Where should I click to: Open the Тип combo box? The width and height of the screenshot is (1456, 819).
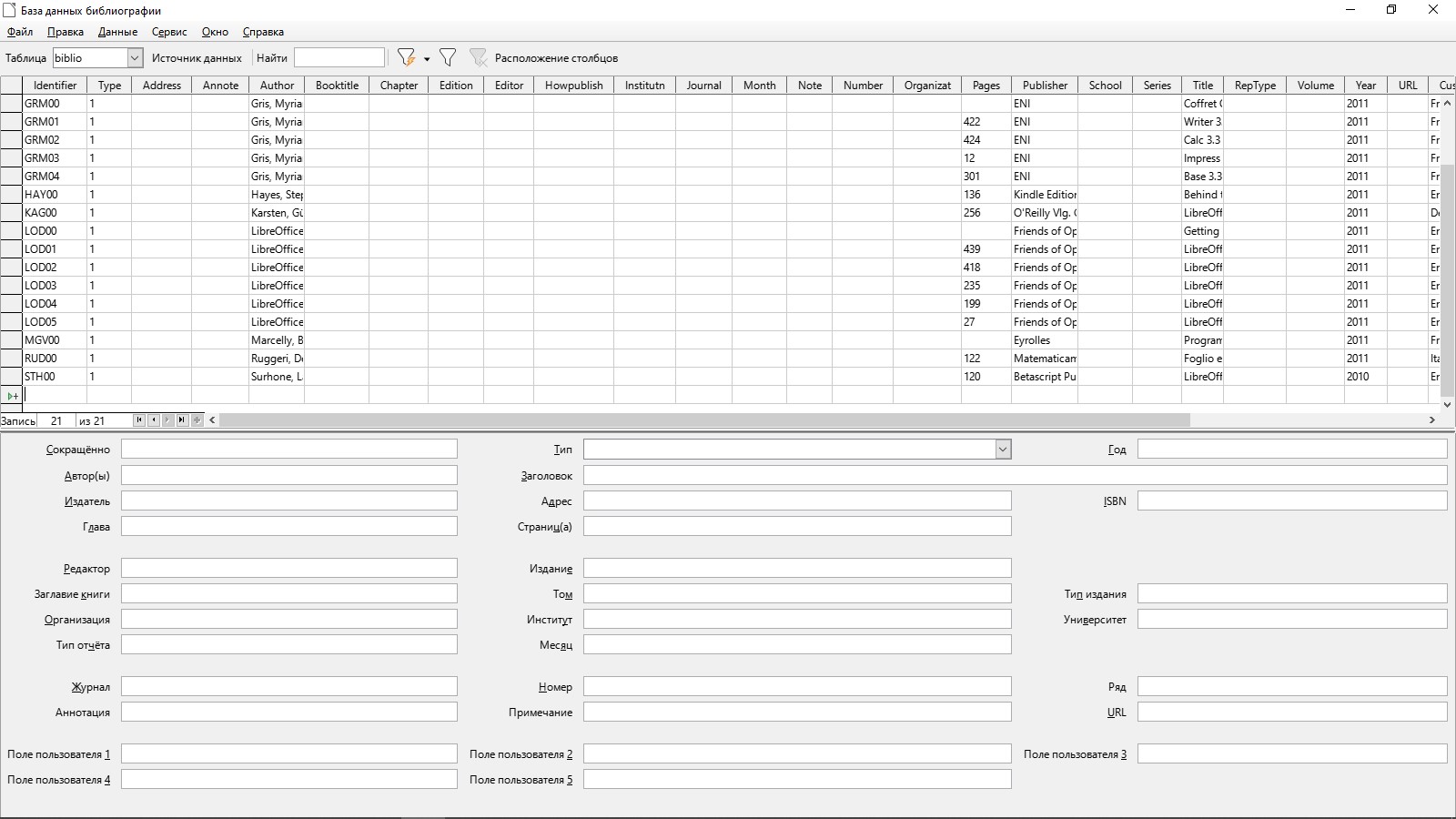[x=1003, y=450]
